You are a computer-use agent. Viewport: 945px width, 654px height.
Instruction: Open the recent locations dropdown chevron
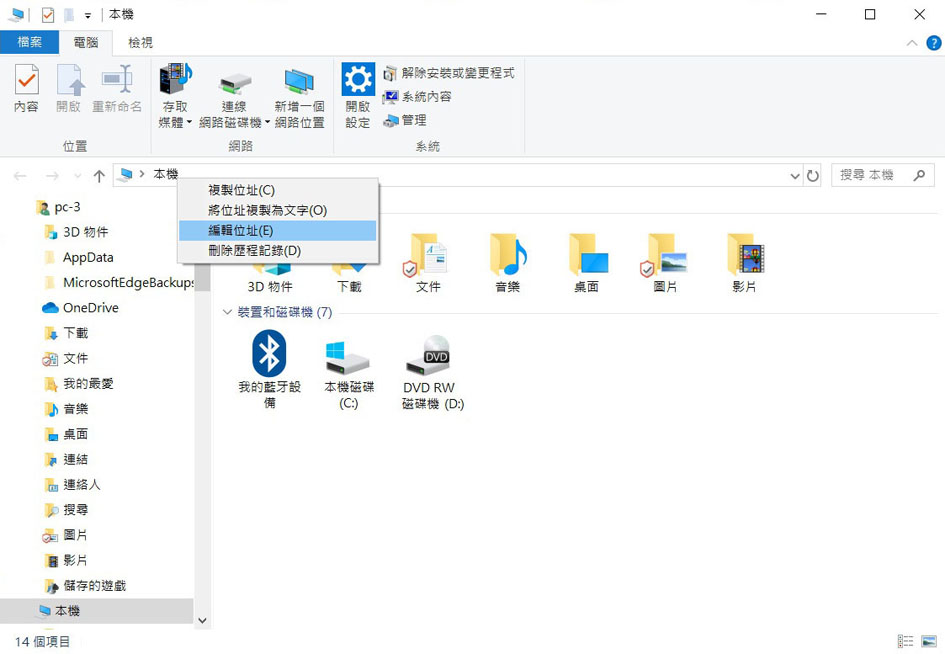(78, 176)
